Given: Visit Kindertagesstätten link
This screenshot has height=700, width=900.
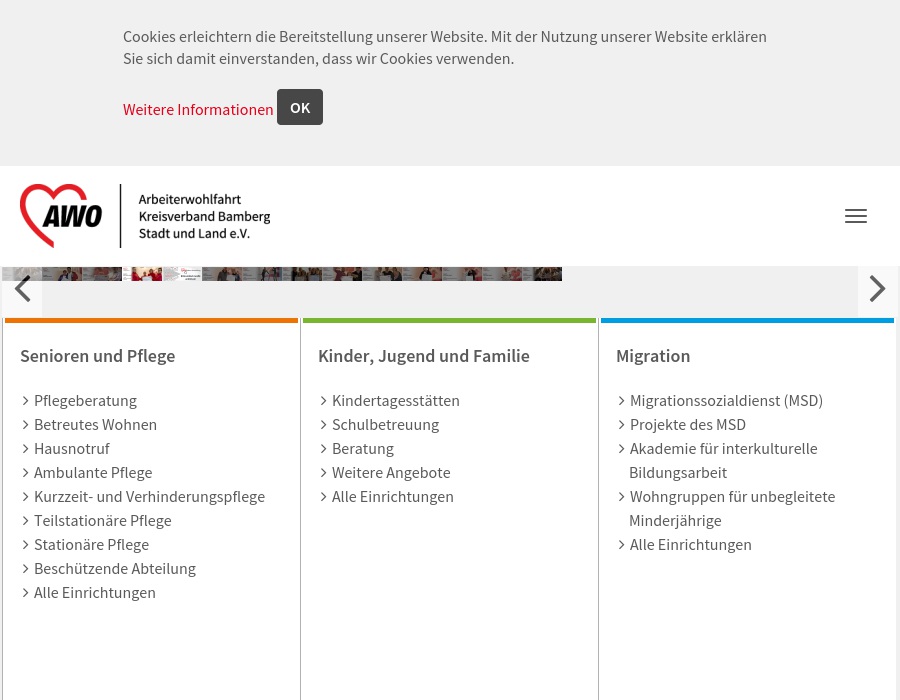Looking at the screenshot, I should point(396,401).
